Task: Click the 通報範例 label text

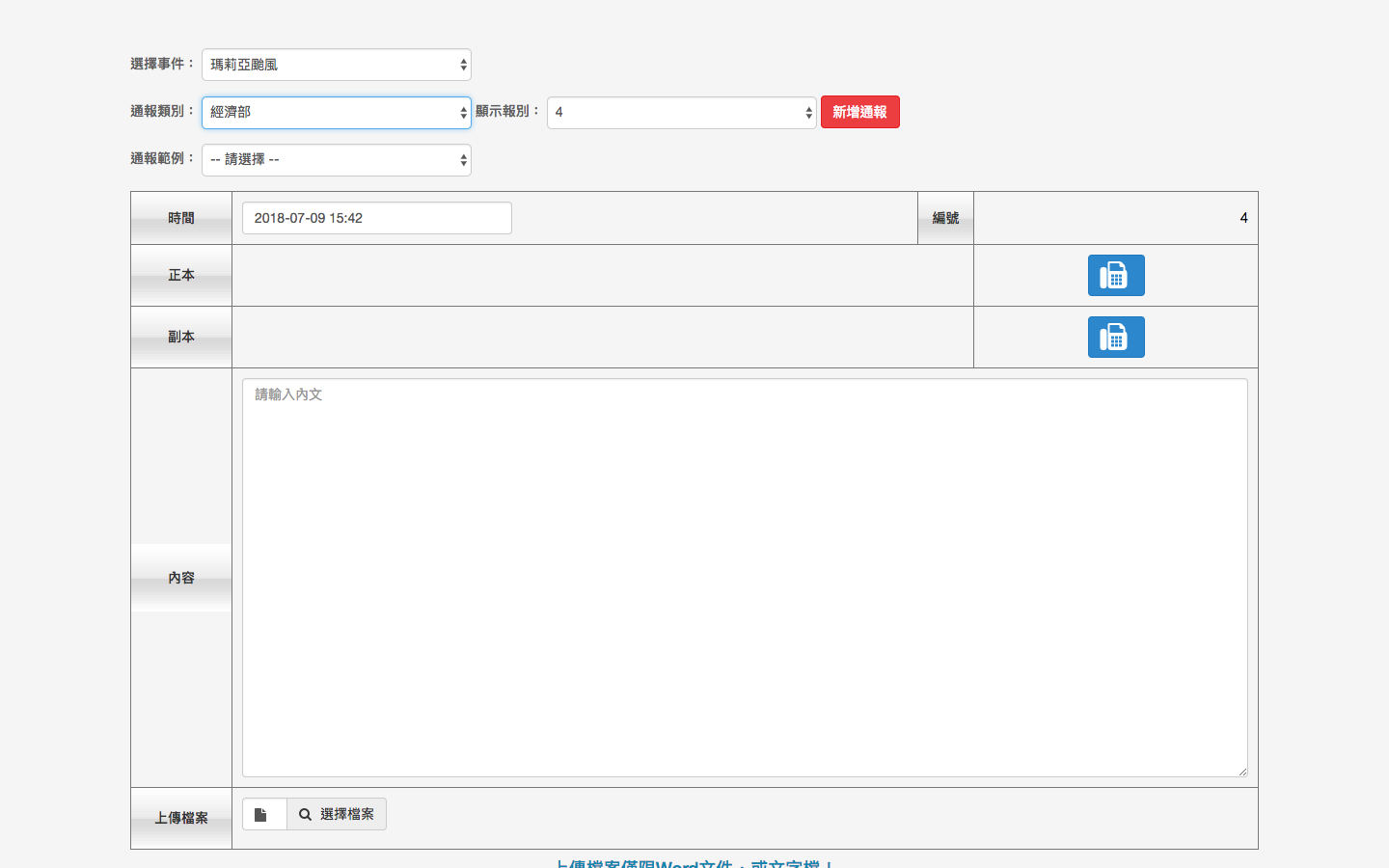Action: coord(163,158)
